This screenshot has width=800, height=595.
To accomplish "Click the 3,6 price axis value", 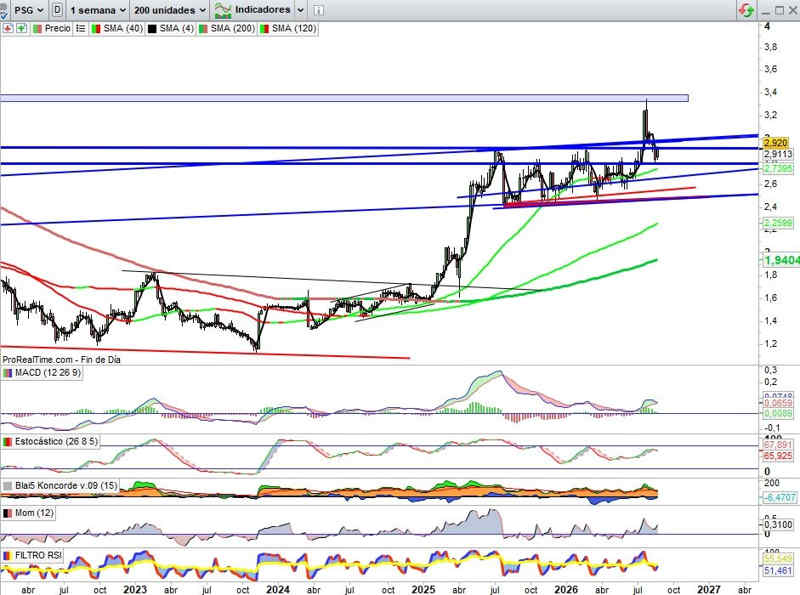I will coord(770,69).
